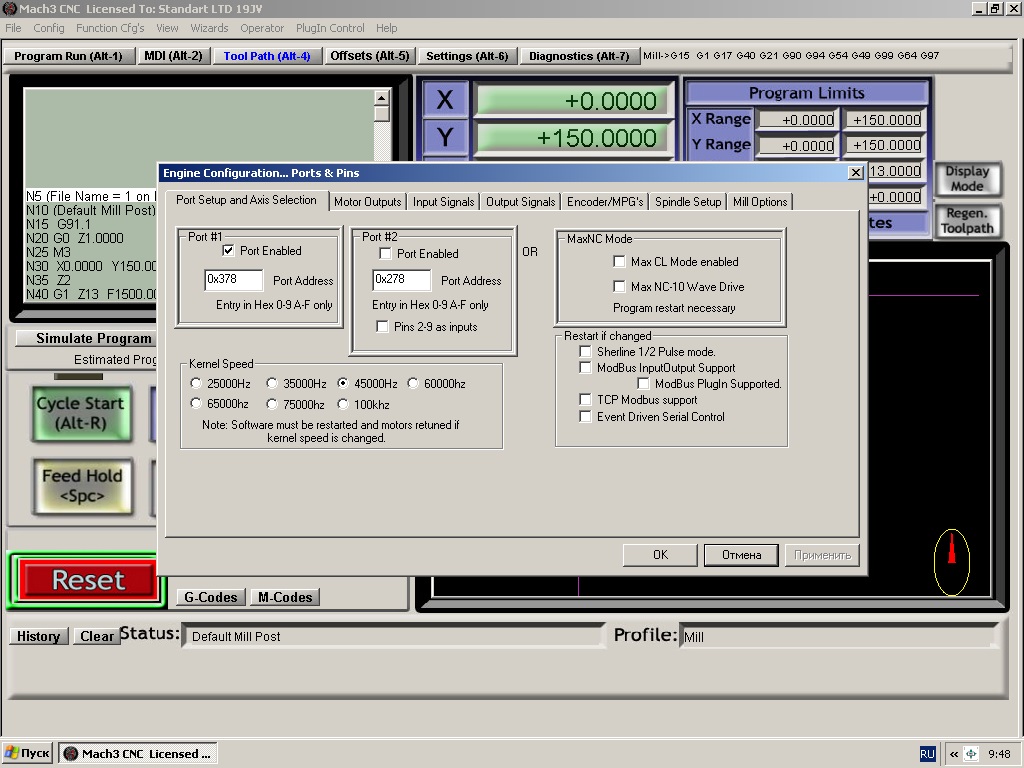Select 60000hz kernel speed

413,383
